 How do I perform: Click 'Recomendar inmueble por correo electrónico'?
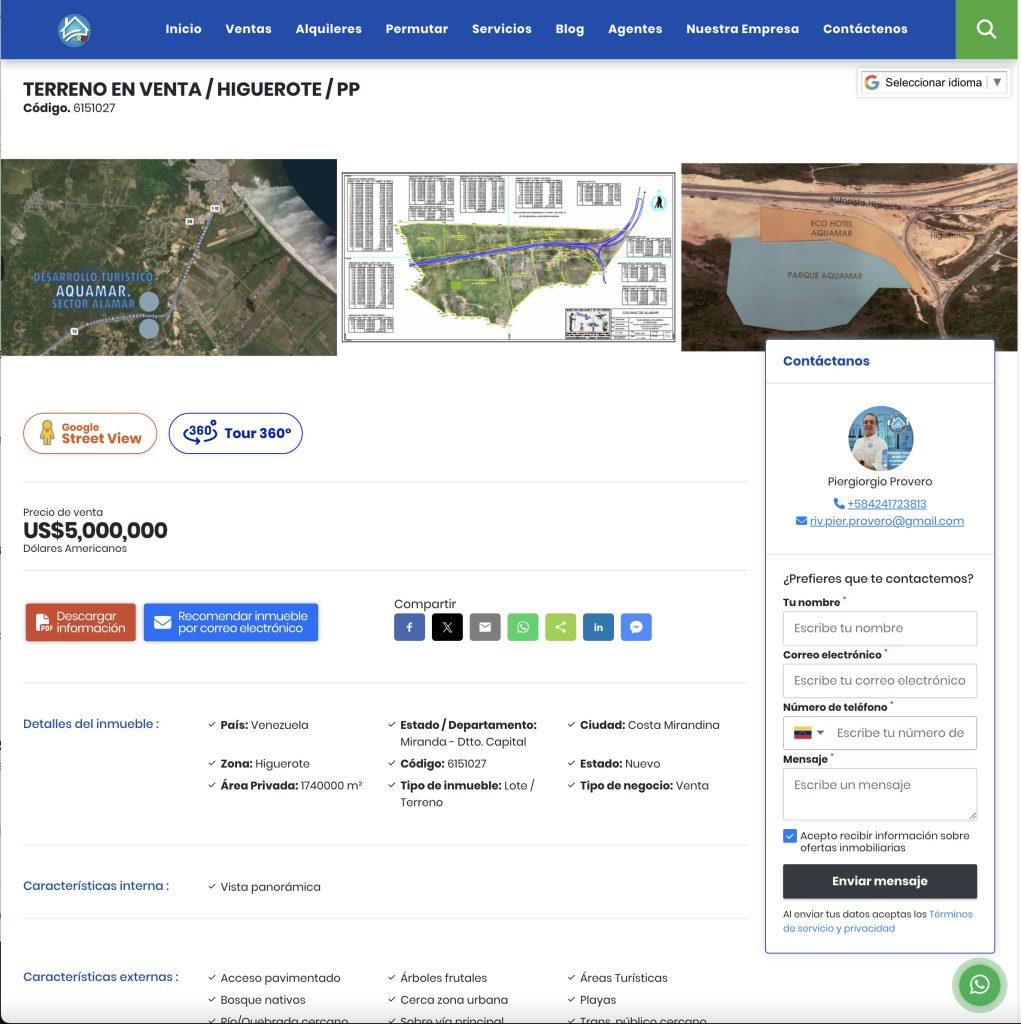pos(231,622)
